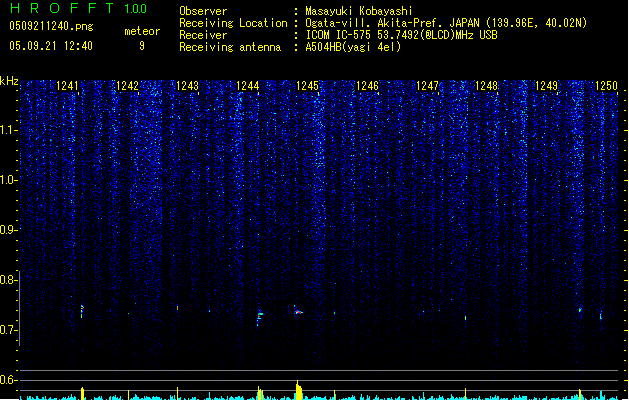Click the Receiver label

203,35
